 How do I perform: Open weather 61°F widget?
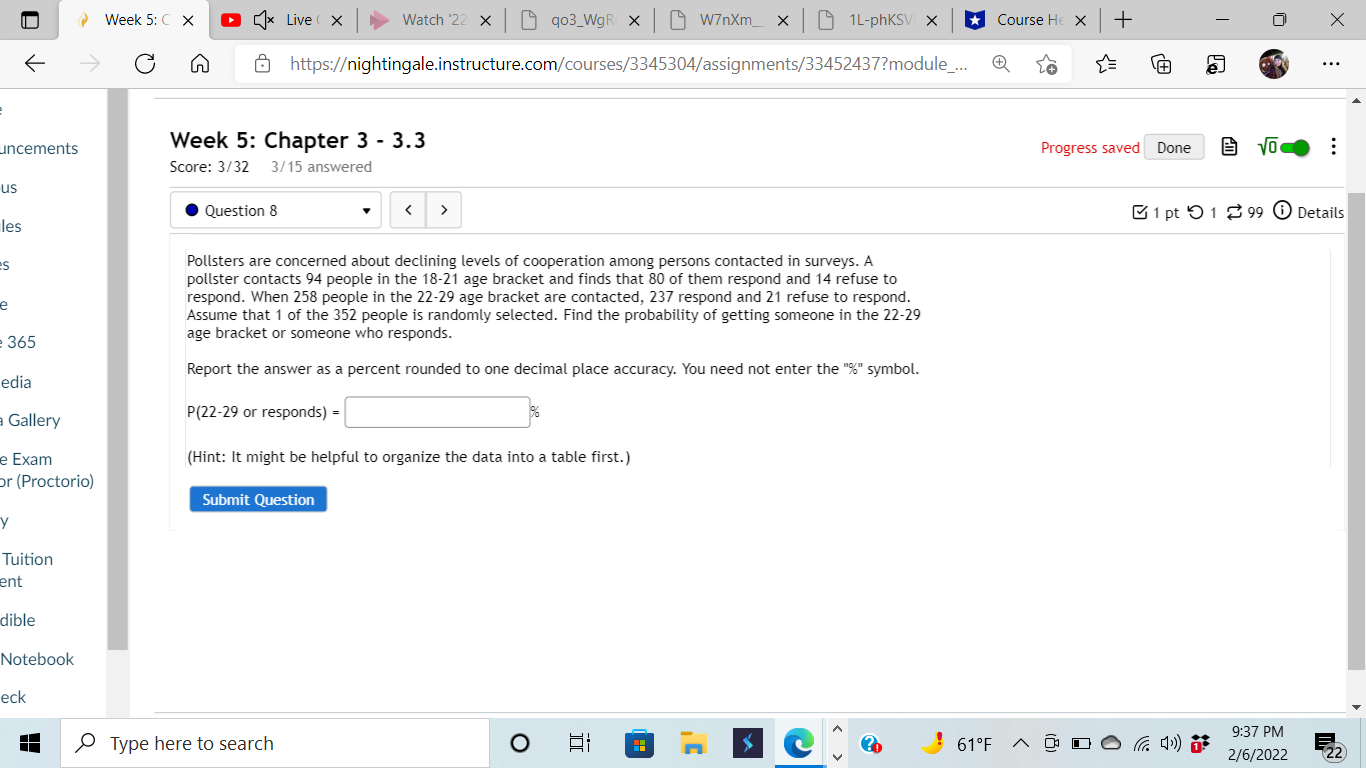(957, 743)
